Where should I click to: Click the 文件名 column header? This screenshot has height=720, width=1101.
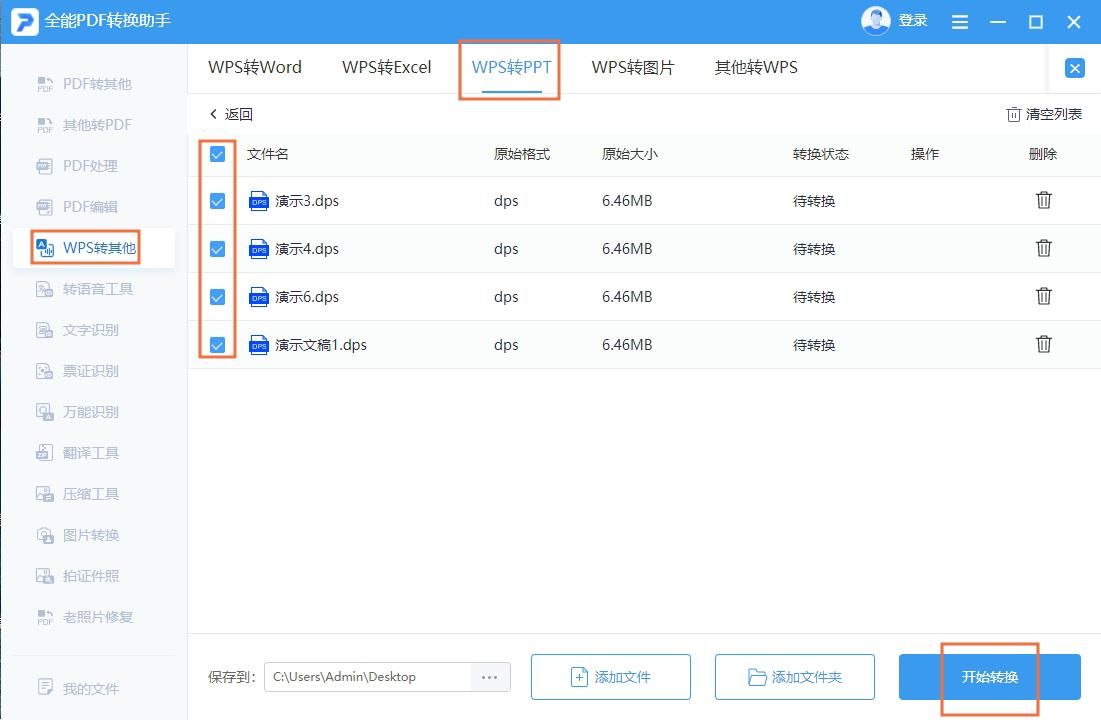pyautogui.click(x=268, y=154)
